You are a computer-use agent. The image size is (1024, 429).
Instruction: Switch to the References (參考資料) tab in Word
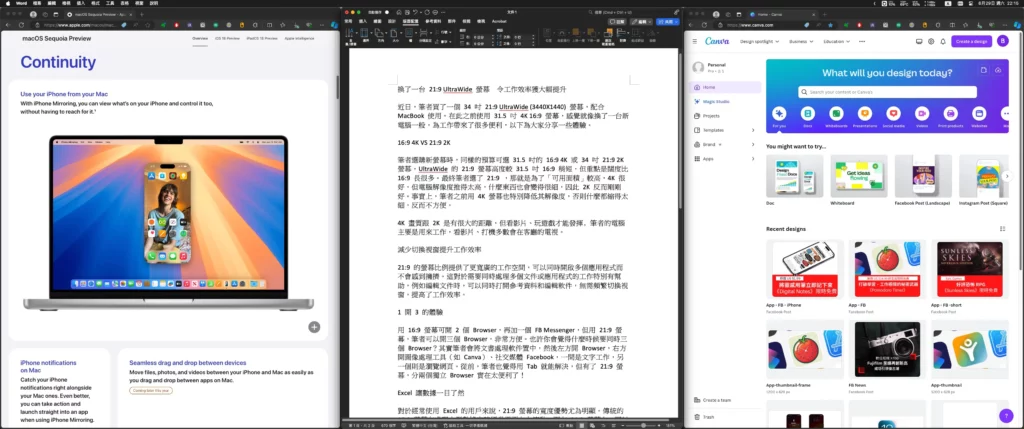point(434,22)
